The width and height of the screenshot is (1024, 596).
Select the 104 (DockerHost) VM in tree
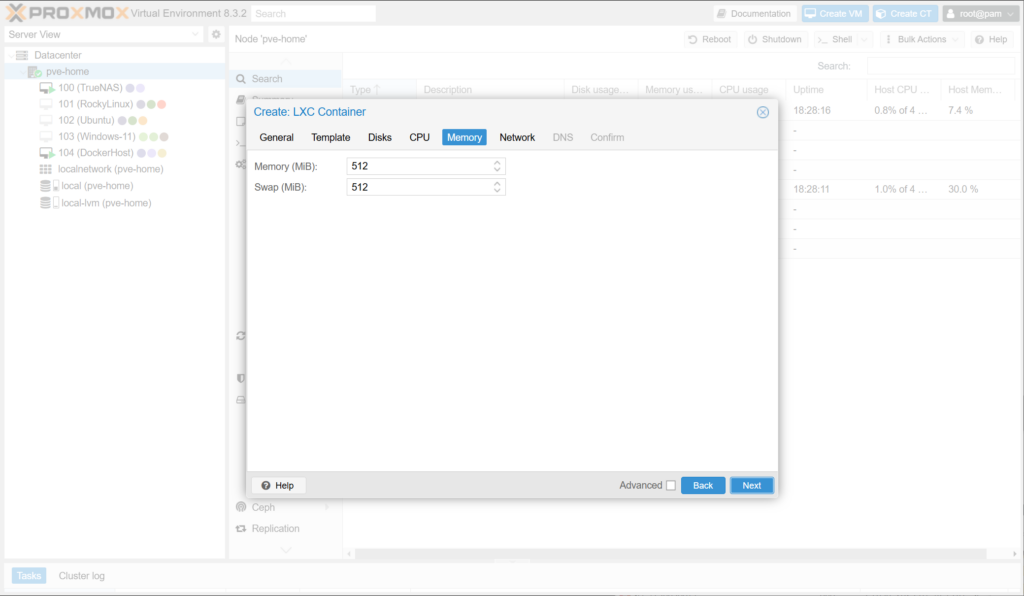click(x=94, y=153)
